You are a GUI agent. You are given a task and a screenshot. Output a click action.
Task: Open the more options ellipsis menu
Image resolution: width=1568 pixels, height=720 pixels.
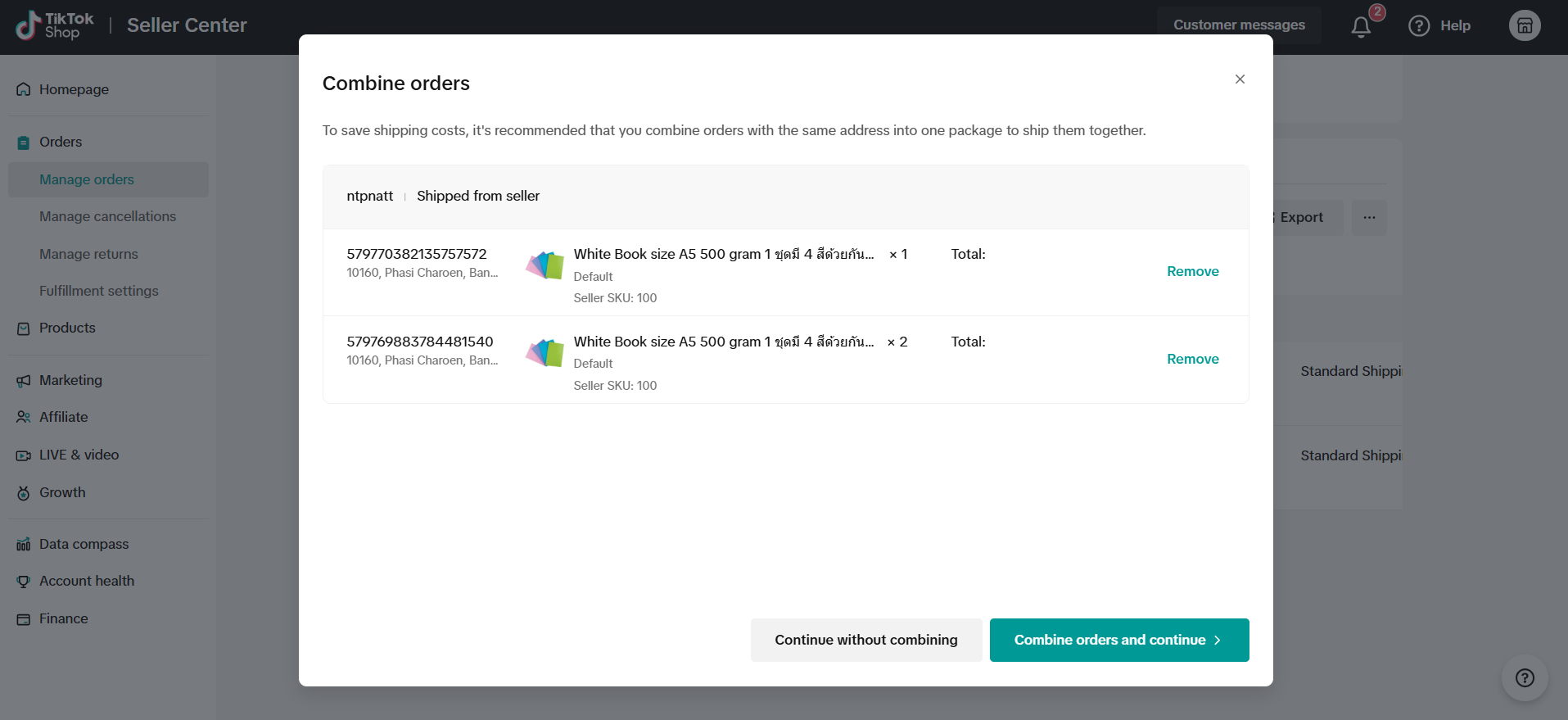coord(1369,217)
